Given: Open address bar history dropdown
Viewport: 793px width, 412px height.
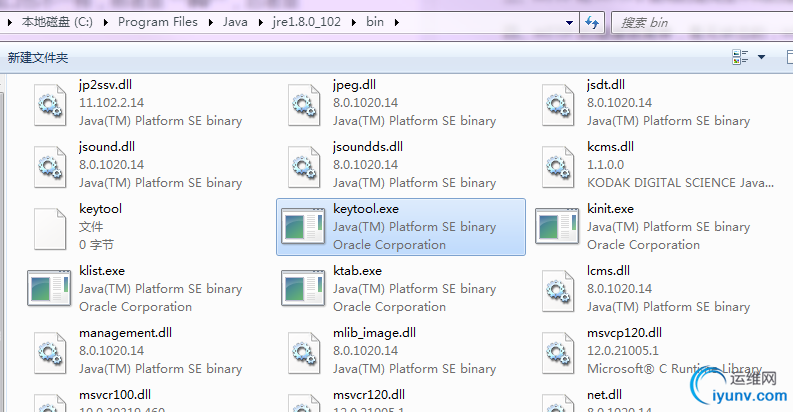Looking at the screenshot, I should point(569,23).
